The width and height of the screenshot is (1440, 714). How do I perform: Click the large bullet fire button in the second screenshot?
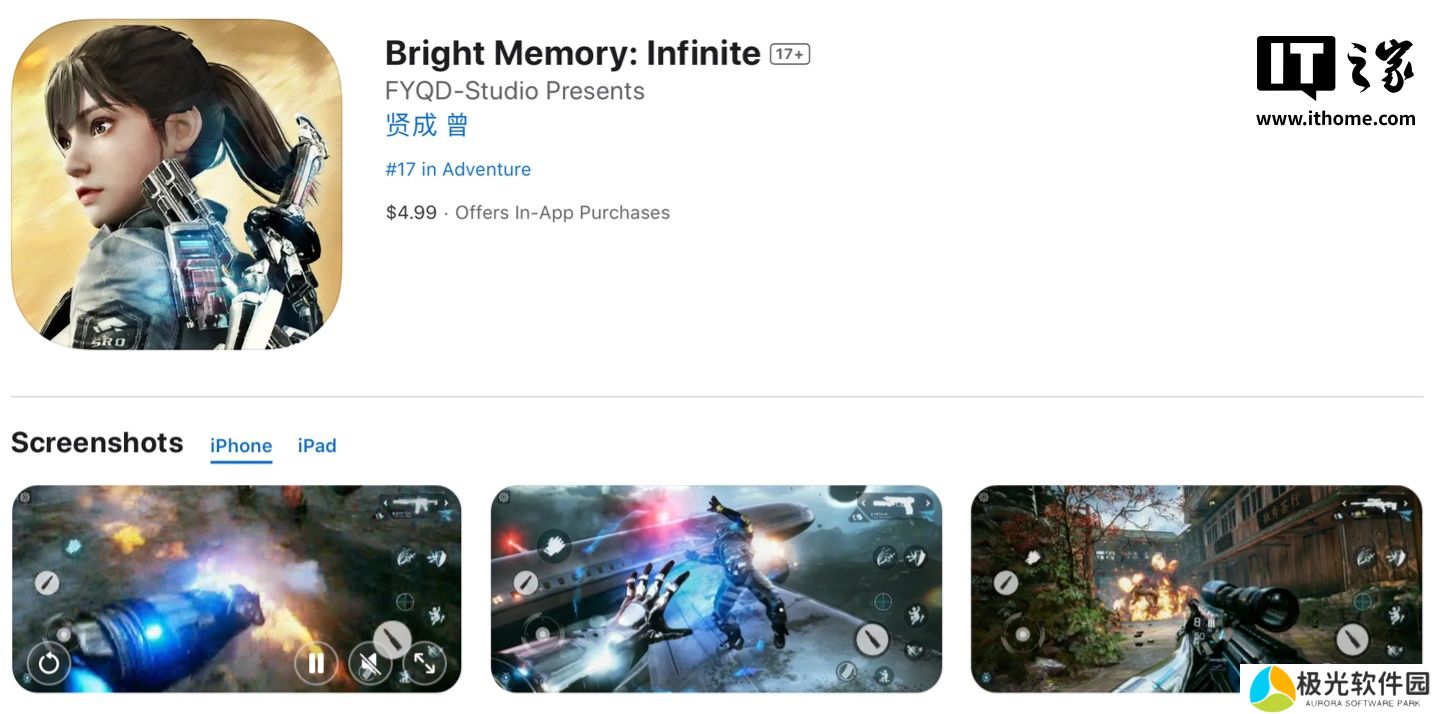click(x=872, y=639)
